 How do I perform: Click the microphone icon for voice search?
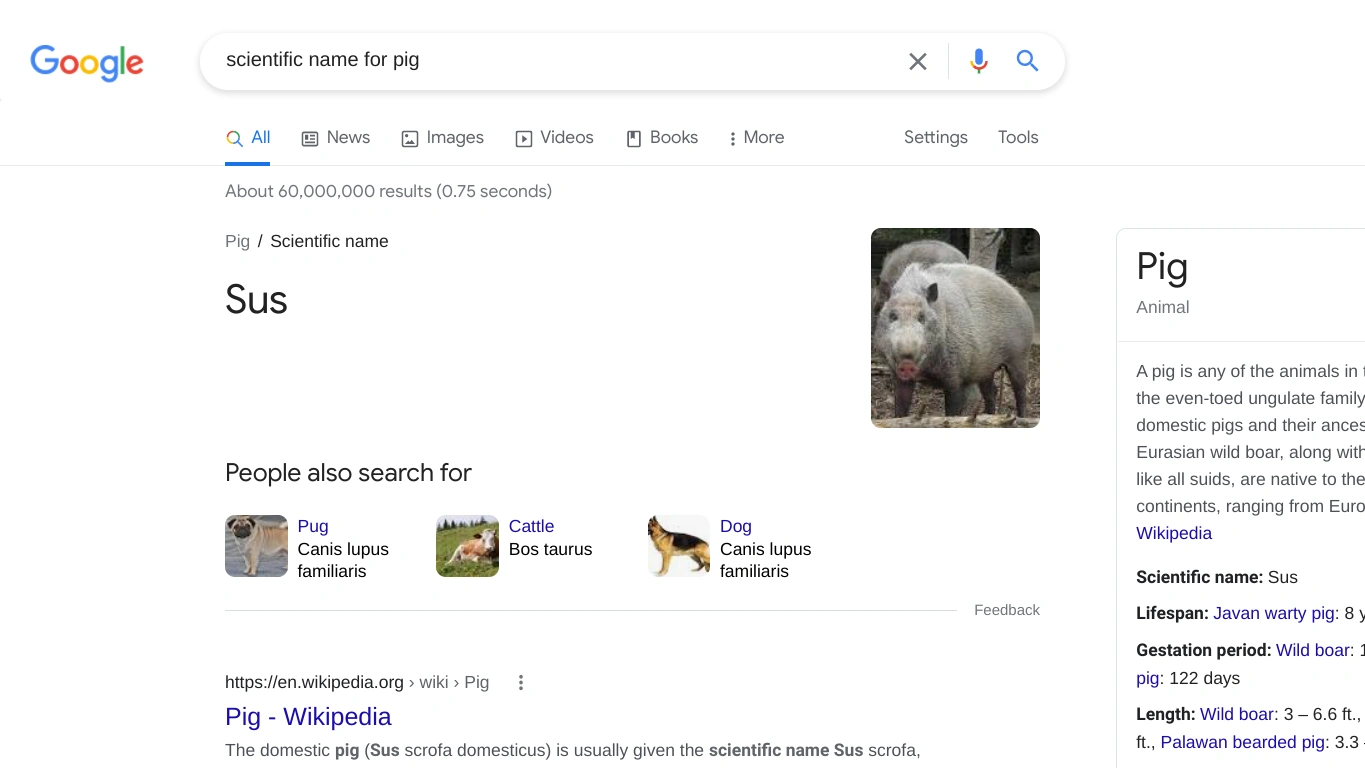(978, 61)
